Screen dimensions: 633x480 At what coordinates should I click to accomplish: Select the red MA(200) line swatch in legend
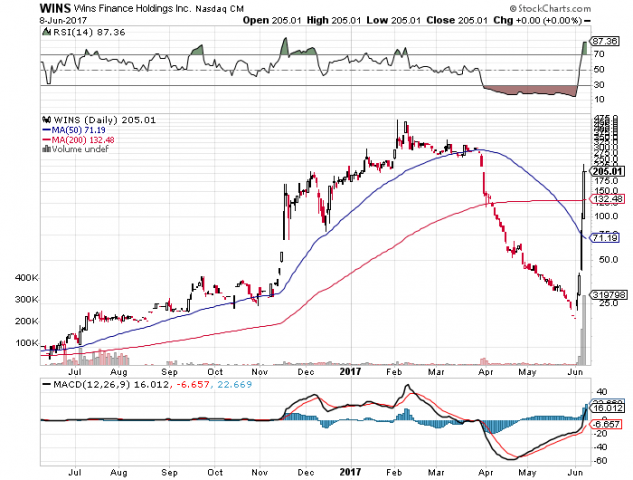[x=46, y=140]
